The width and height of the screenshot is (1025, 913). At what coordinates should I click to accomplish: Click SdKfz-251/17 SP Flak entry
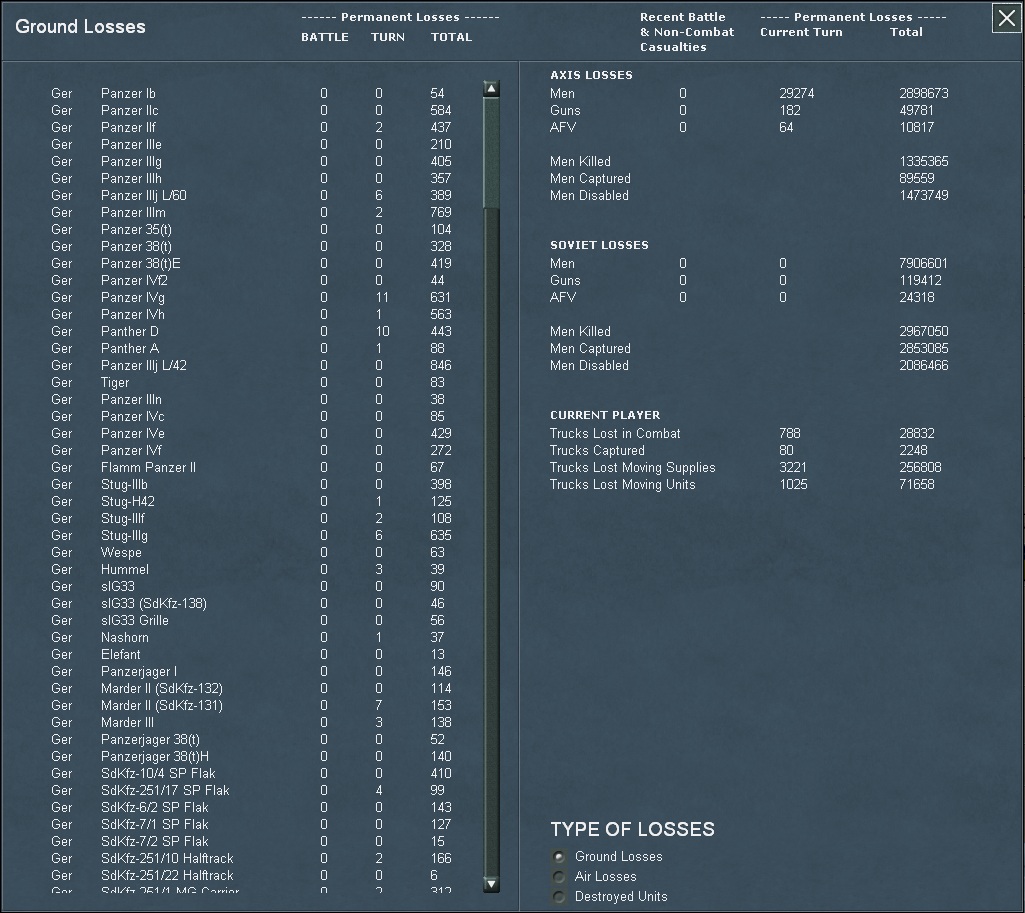tap(165, 790)
